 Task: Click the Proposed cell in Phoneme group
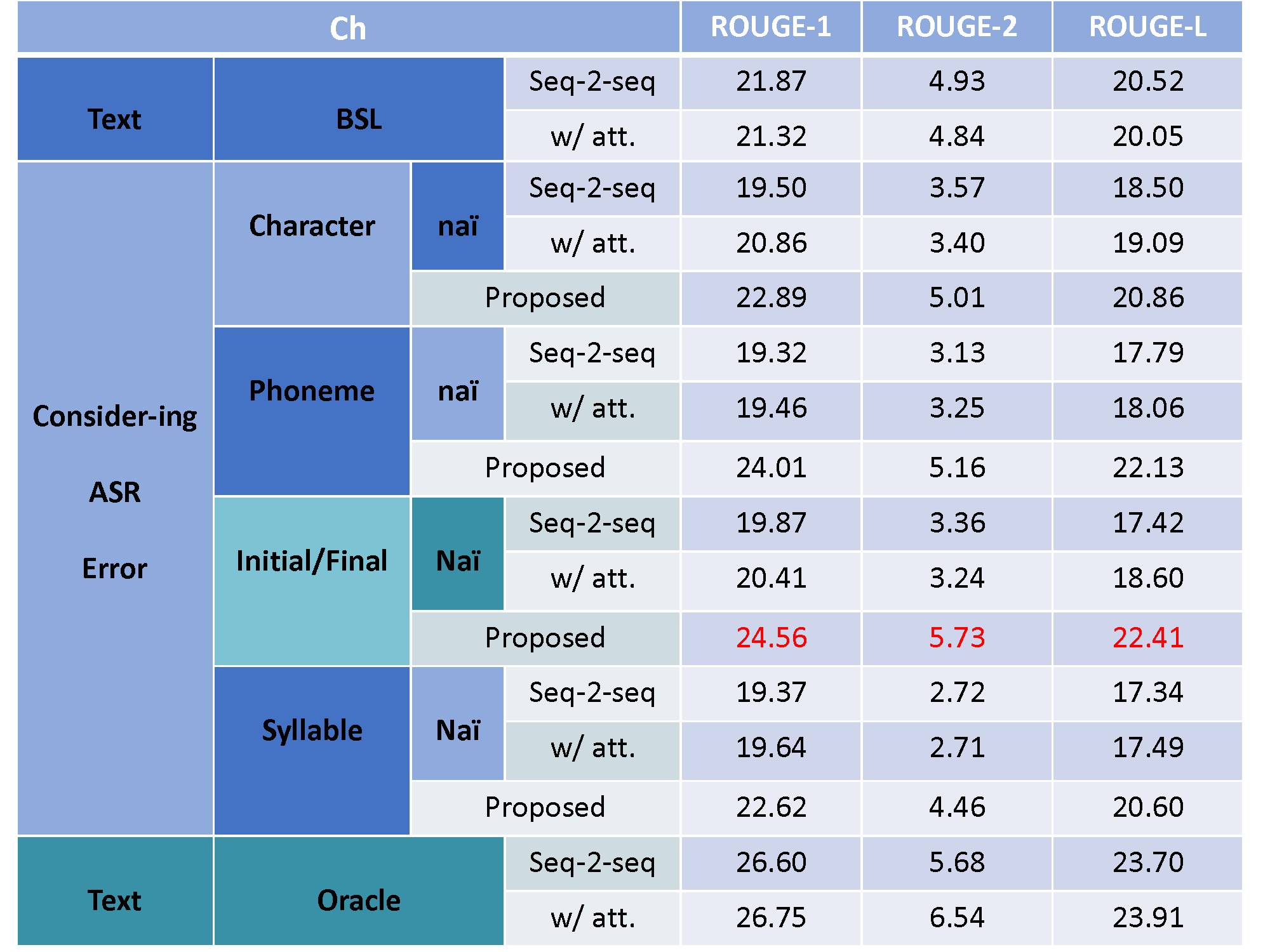point(545,468)
